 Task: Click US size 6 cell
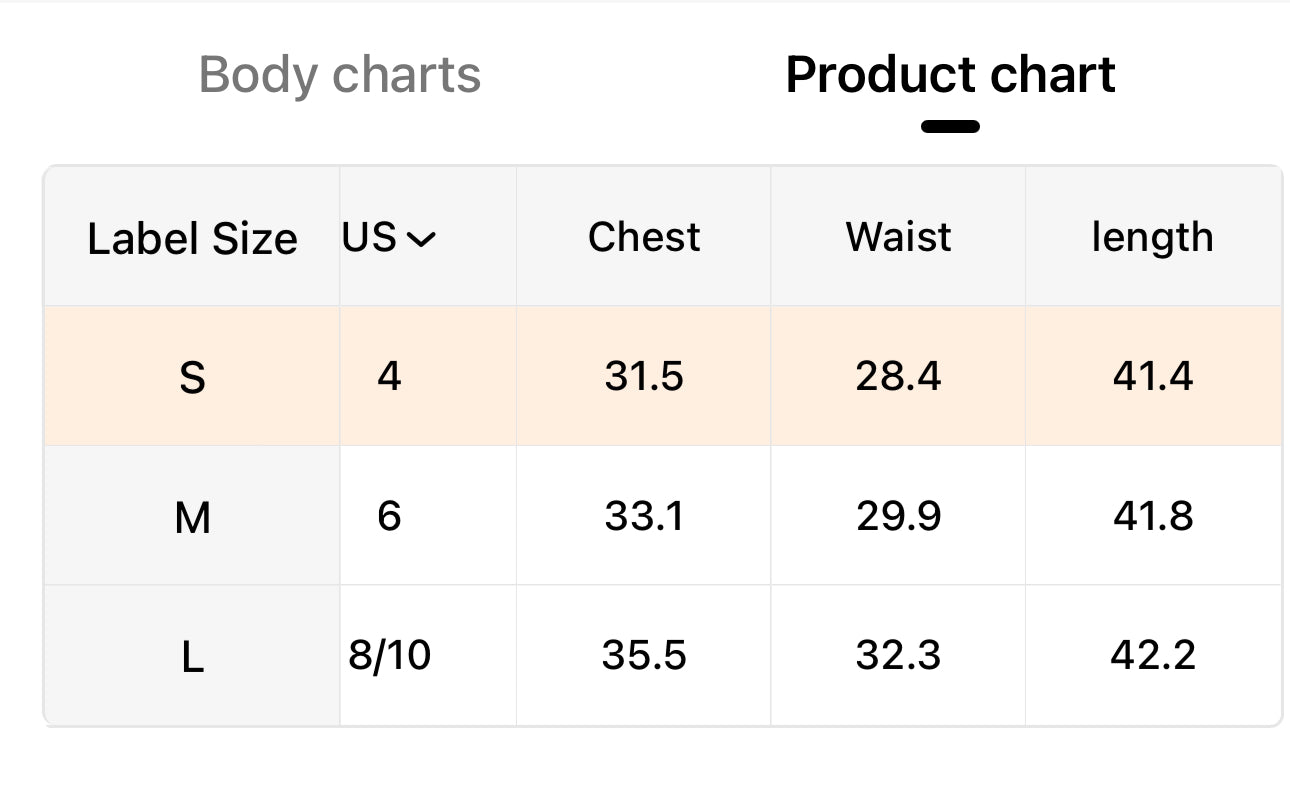pyautogui.click(x=389, y=516)
